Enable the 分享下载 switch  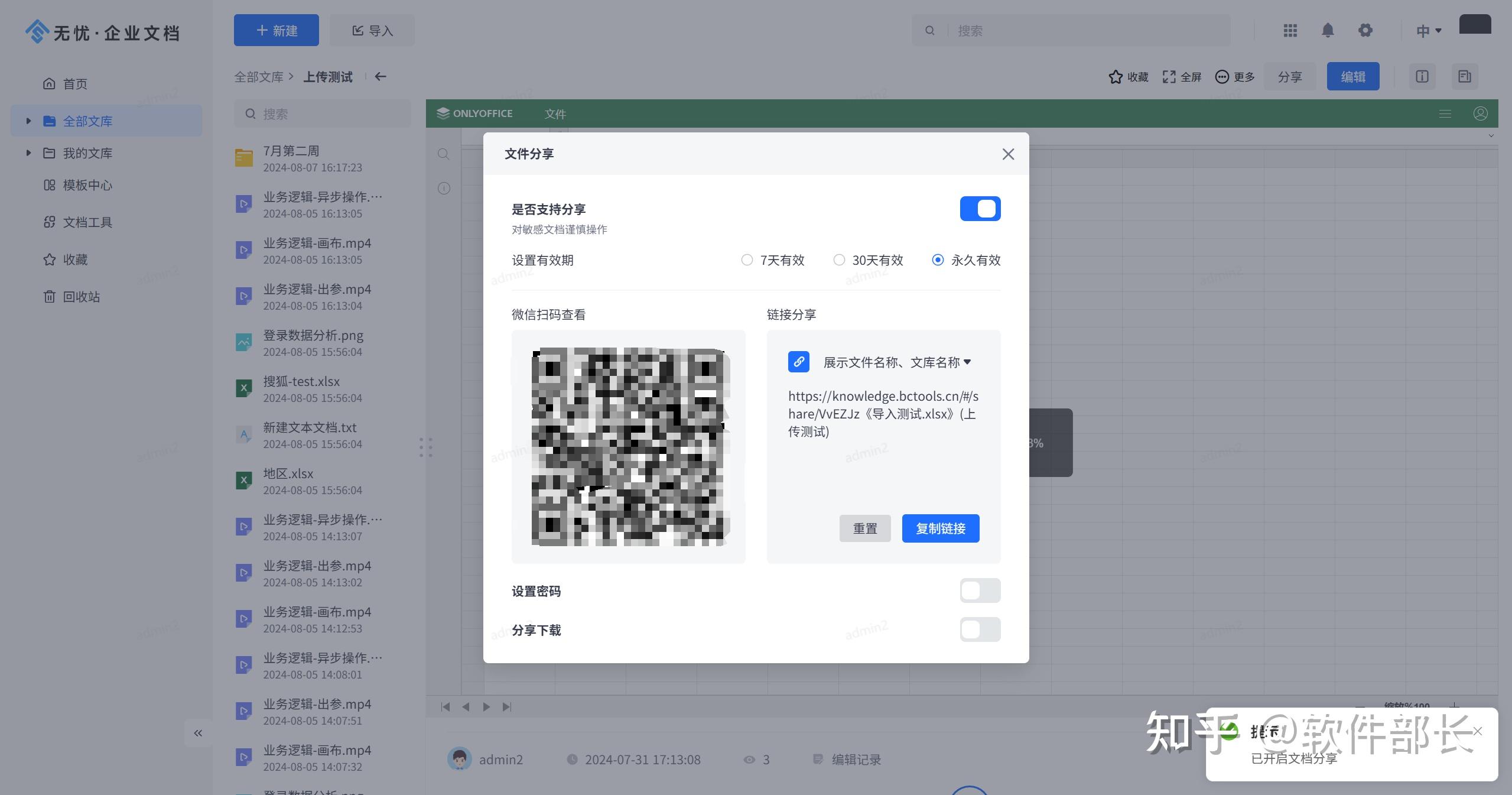point(980,629)
